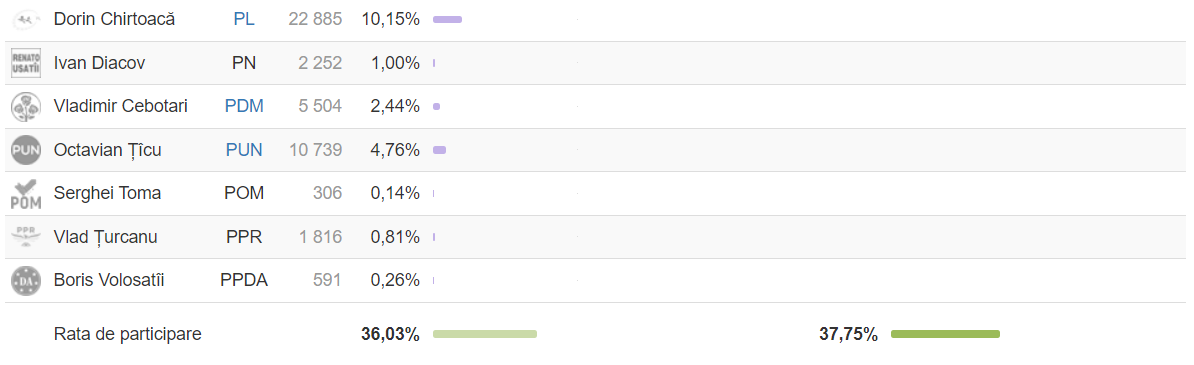Viewport: 1194px width, 365px height.
Task: Click the light green 36,03% turnout bar
Action: pyautogui.click(x=484, y=334)
